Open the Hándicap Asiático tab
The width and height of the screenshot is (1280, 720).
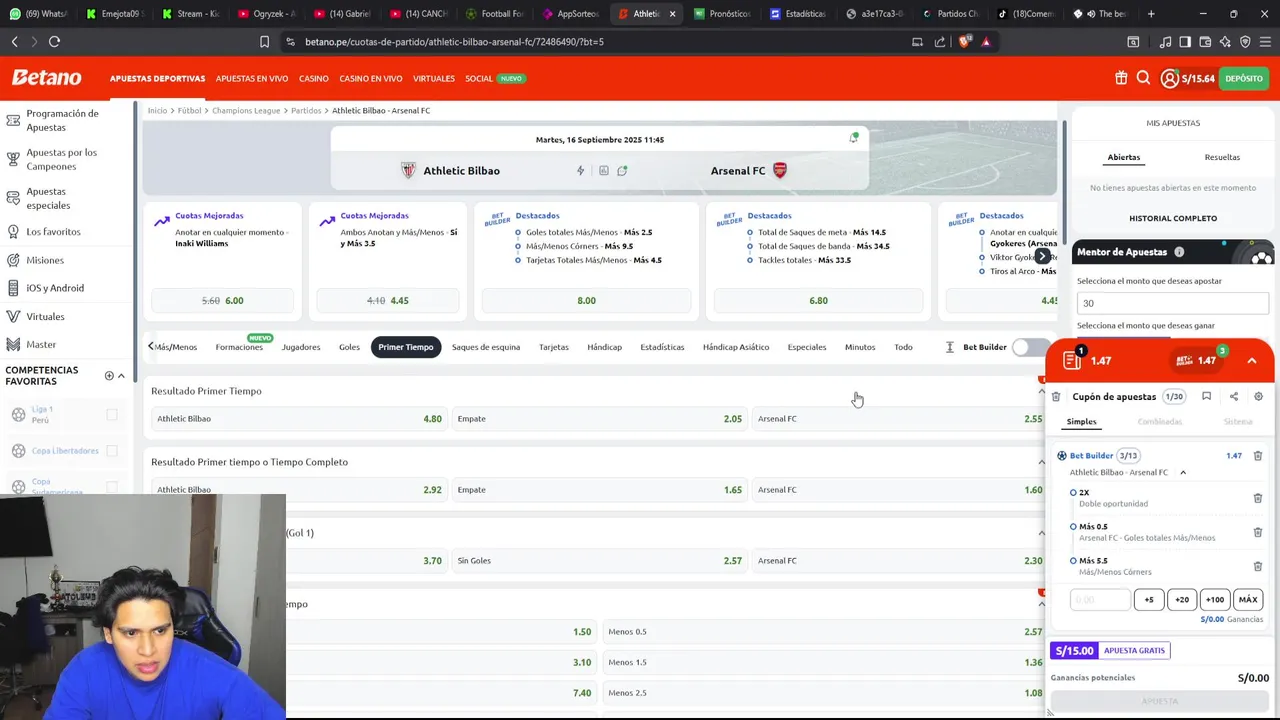[x=736, y=347]
